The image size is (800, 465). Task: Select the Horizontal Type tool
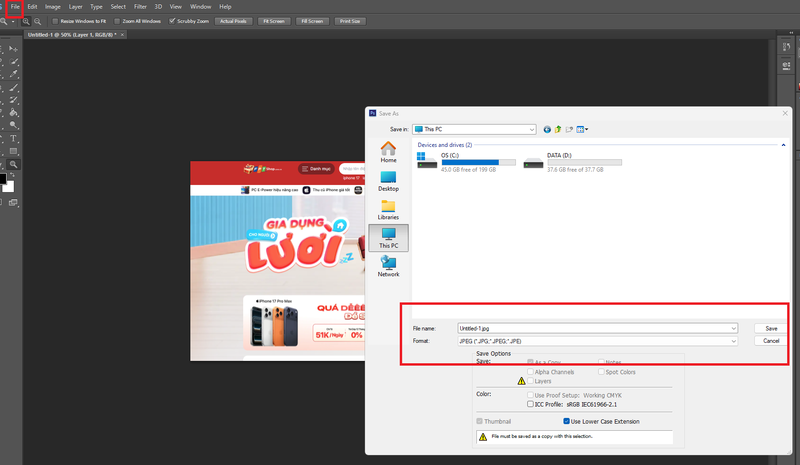[x=14, y=138]
